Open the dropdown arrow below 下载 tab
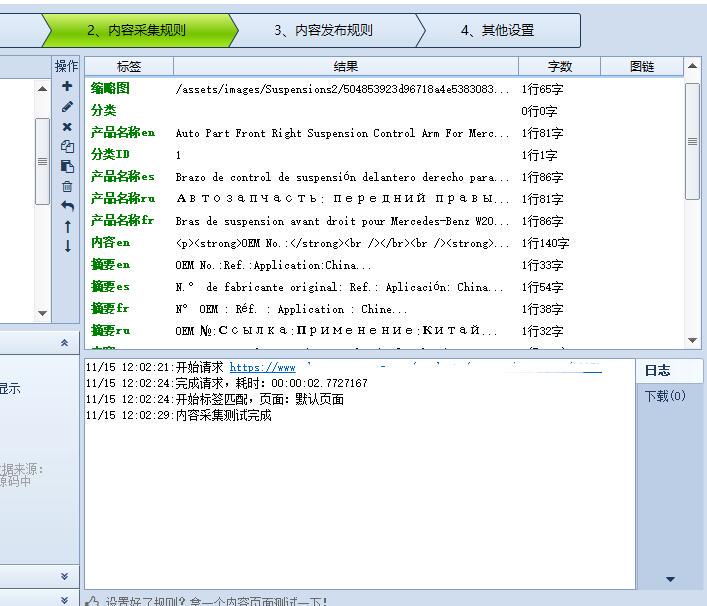This screenshot has width=707, height=606. tap(670, 579)
